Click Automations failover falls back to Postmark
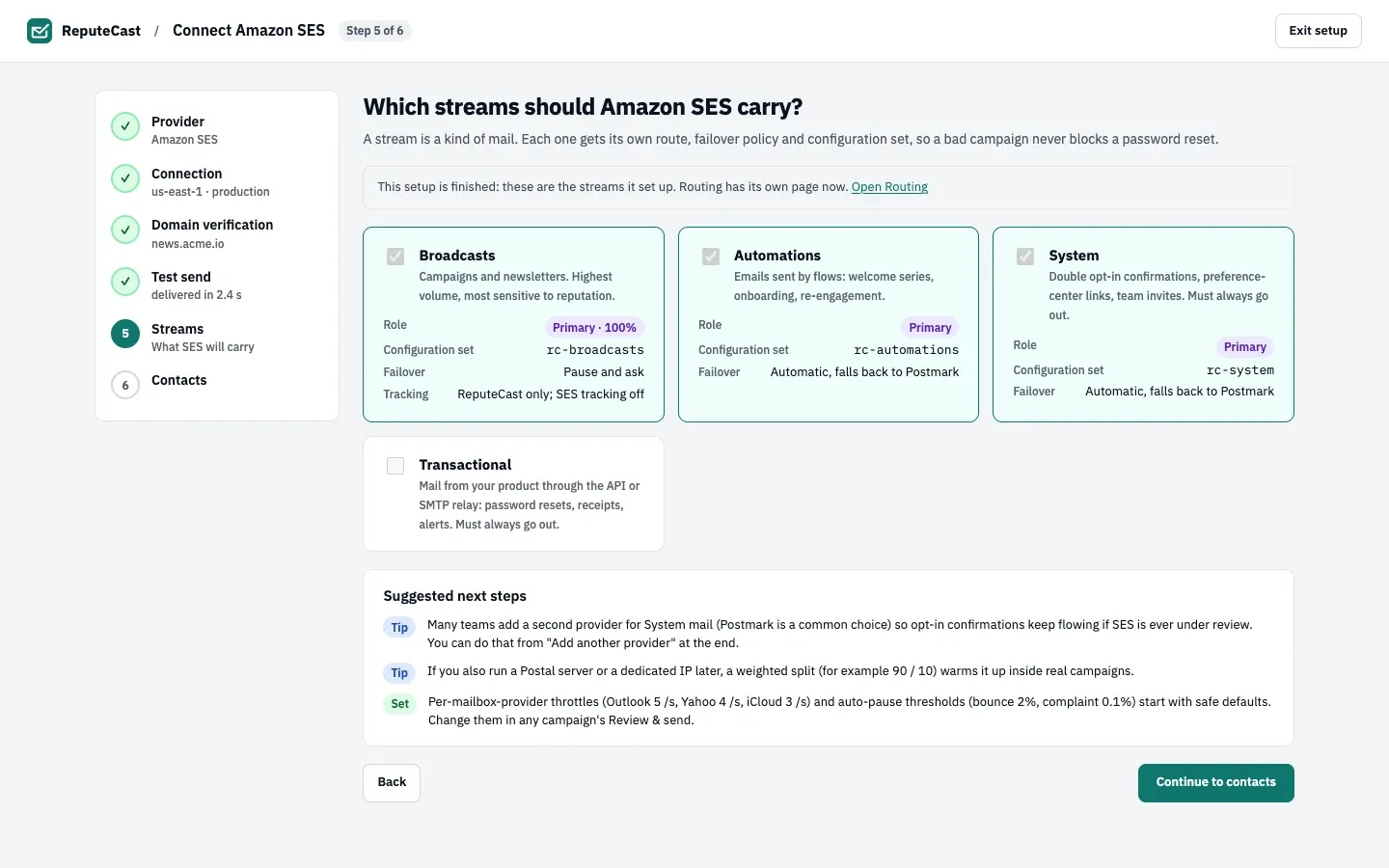 tap(864, 372)
